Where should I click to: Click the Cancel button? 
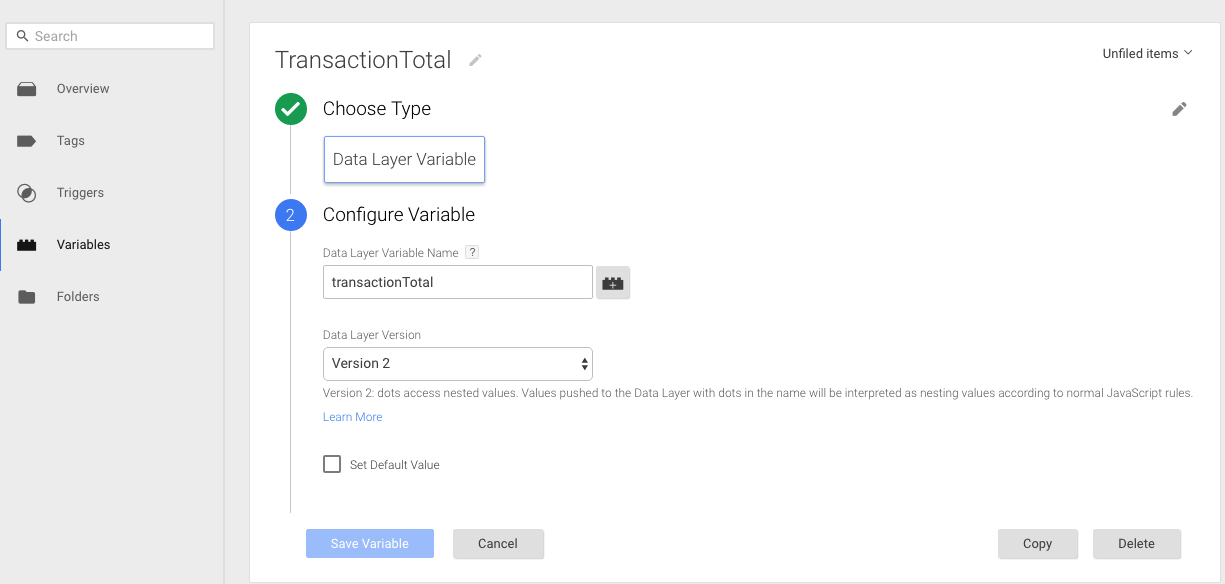point(498,544)
